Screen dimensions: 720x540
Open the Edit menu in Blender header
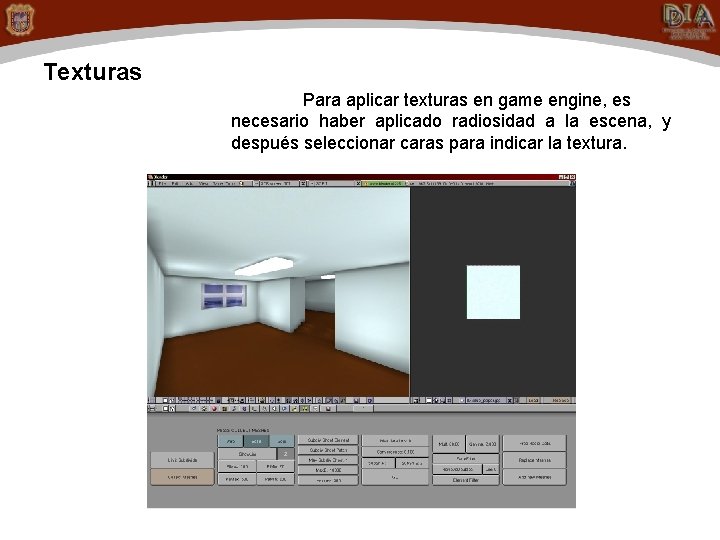click(175, 183)
